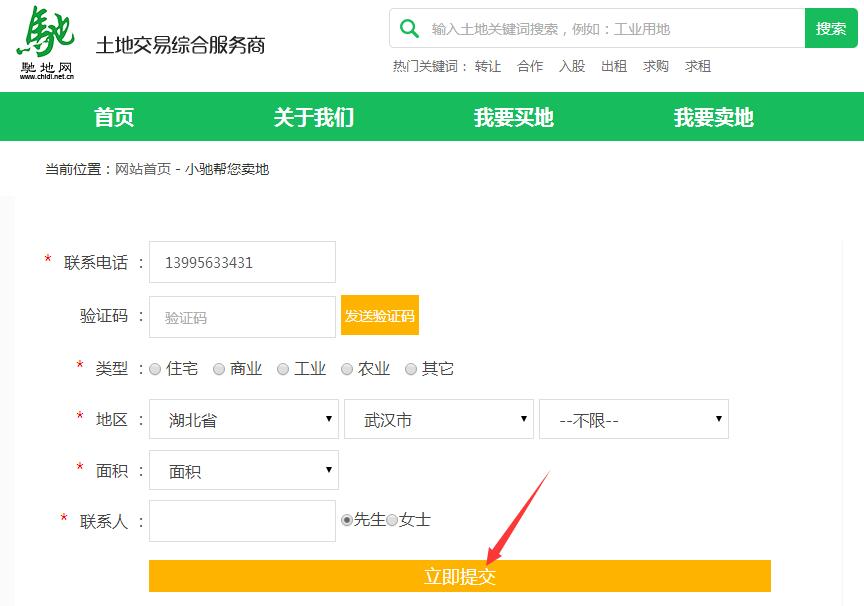Open the 面积 area dropdown
This screenshot has height=606, width=864.
[x=244, y=470]
